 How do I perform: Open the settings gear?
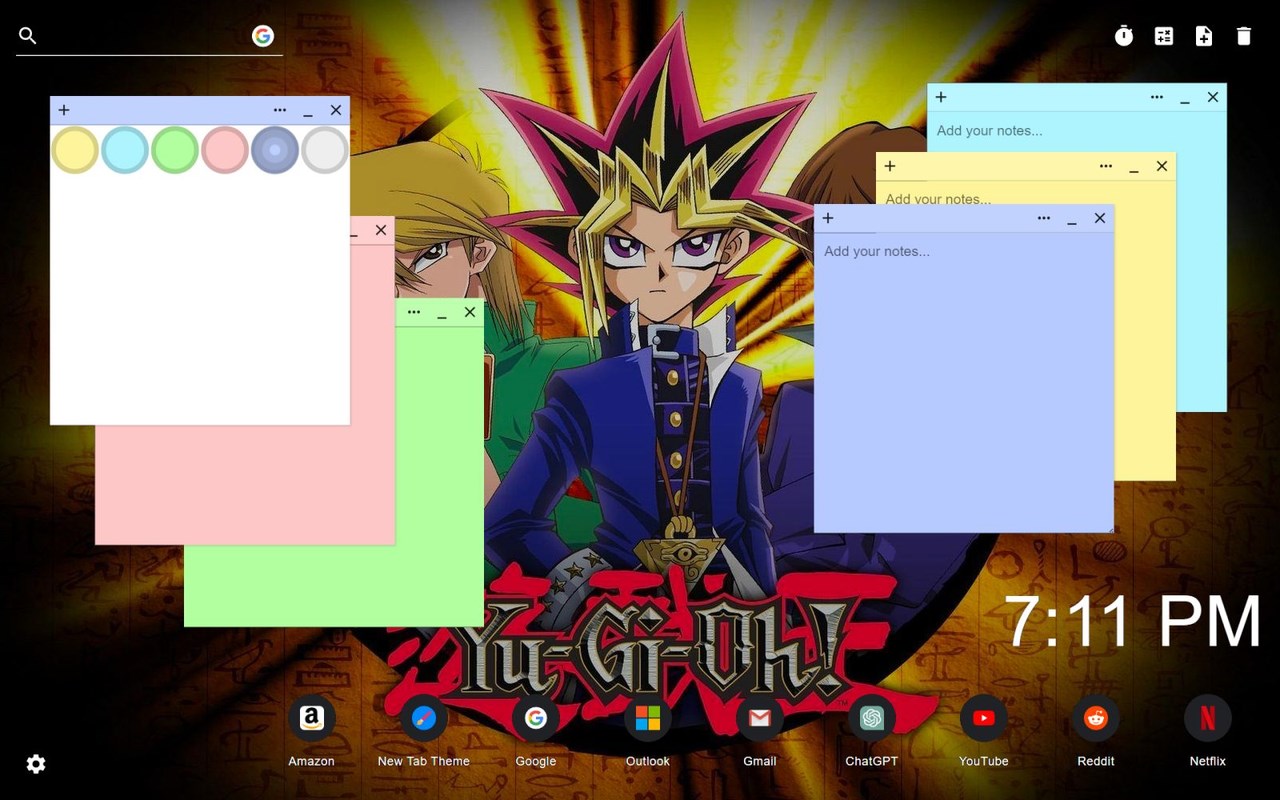pyautogui.click(x=36, y=764)
